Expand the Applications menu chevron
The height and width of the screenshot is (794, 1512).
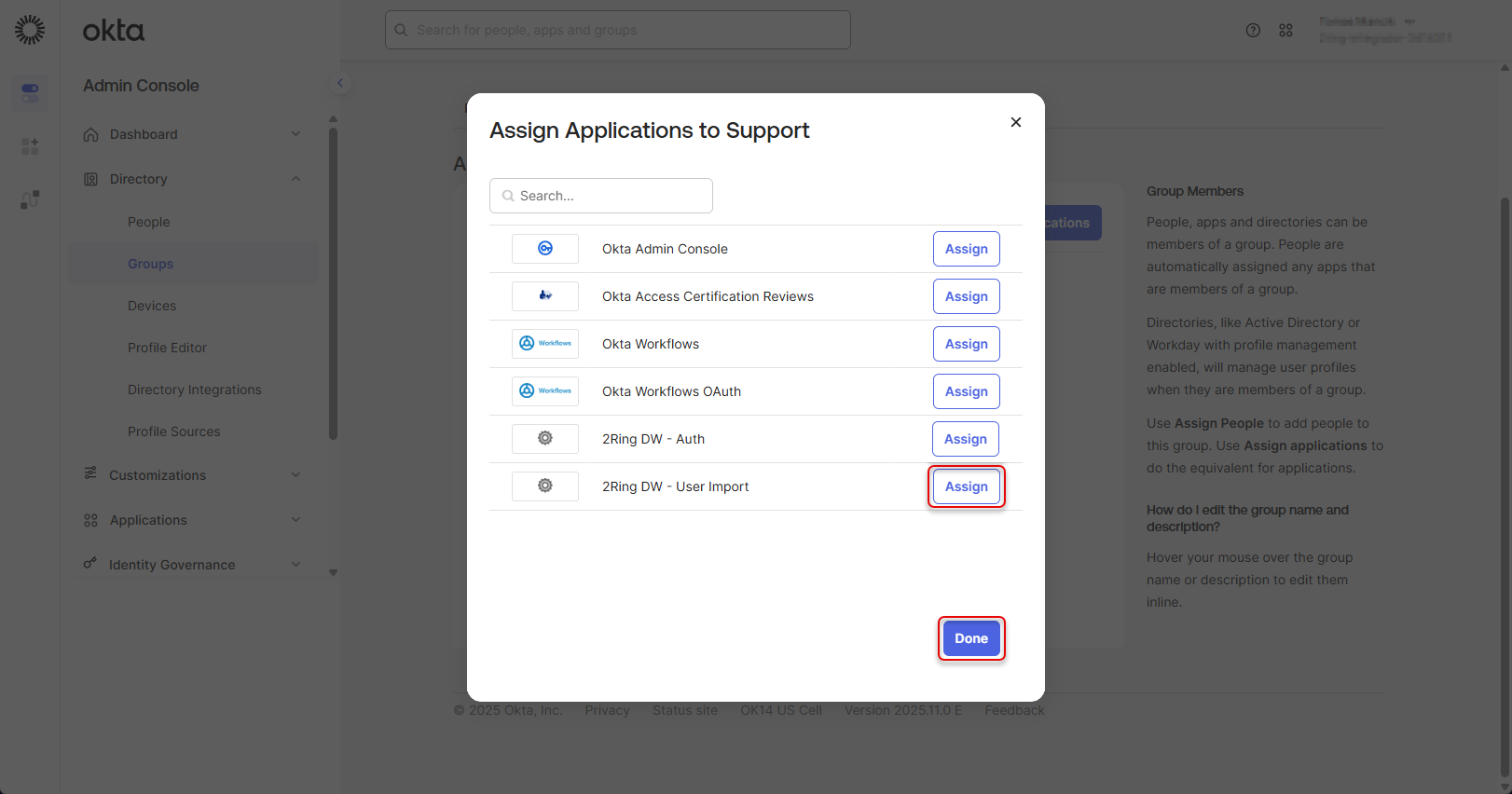coord(296,519)
